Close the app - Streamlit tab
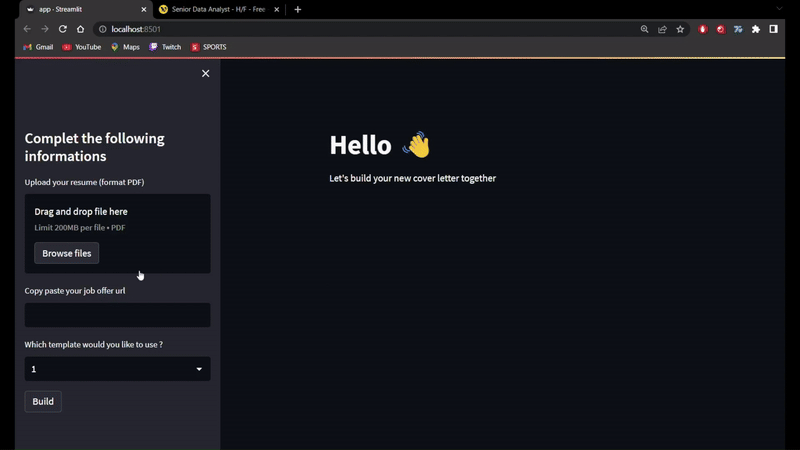 143,9
